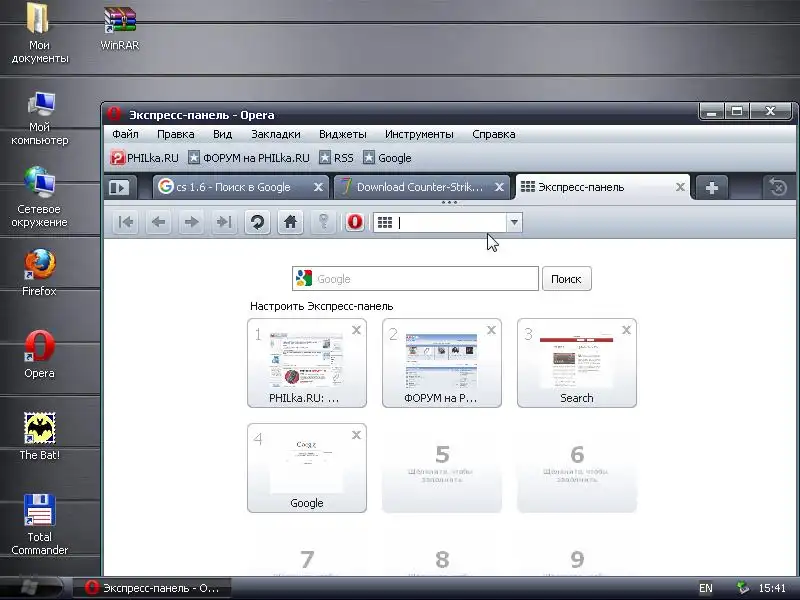Click Настроить Экспресс-панель link
Screen dimensions: 800x600
tap(321, 306)
